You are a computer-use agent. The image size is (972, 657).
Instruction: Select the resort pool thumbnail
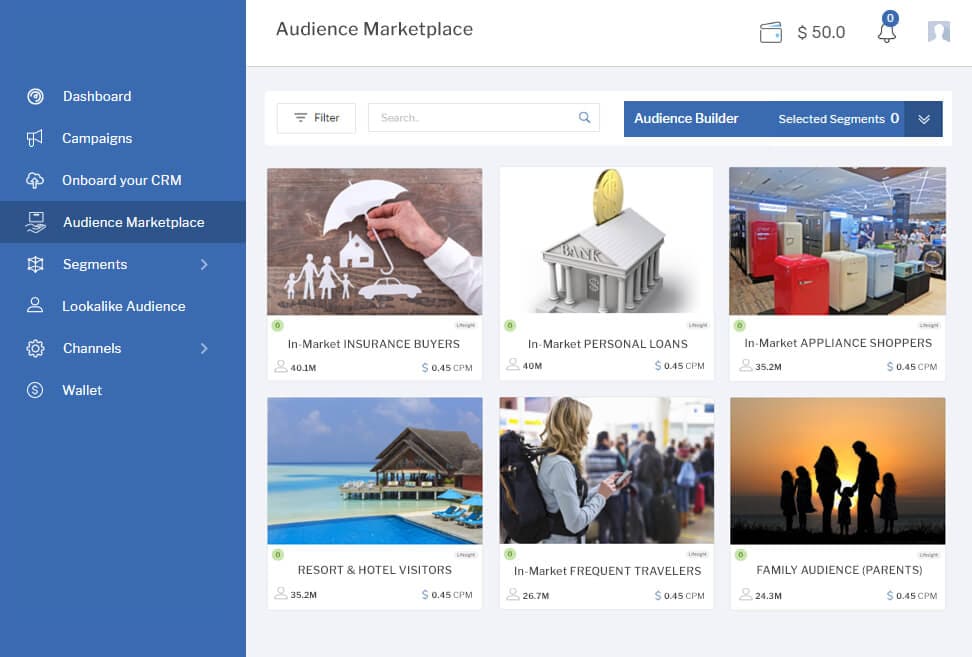point(374,470)
